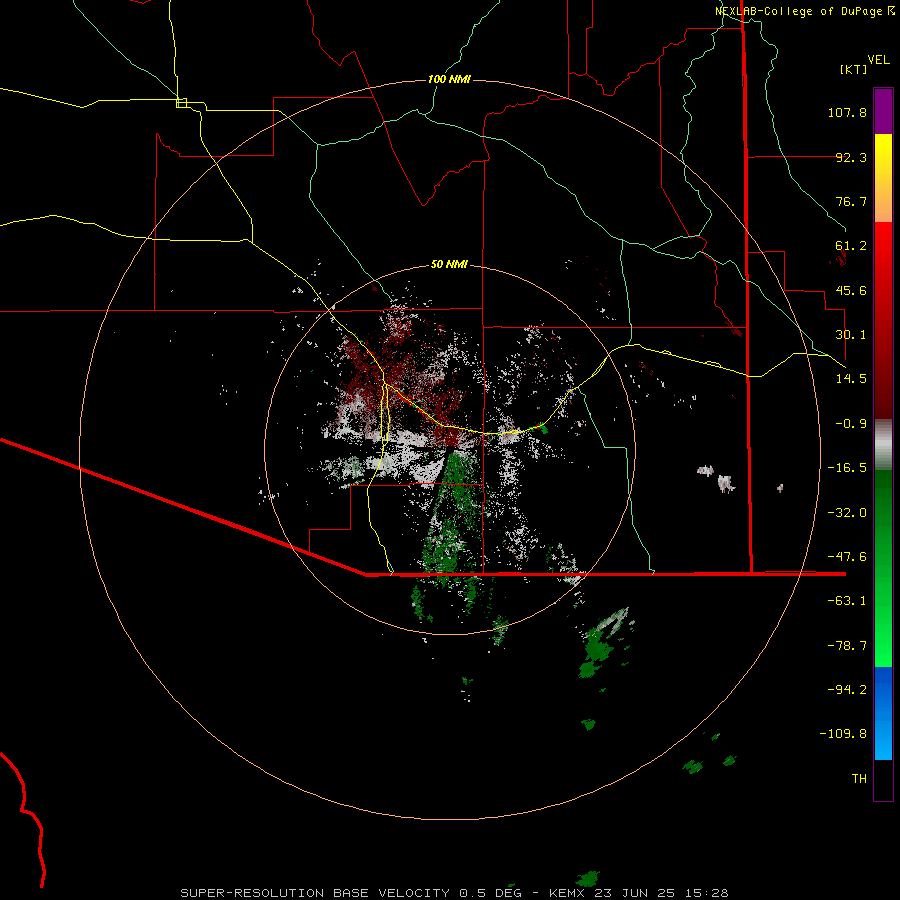Click the Super-Resolution Base Velocity caption
Viewport: 900px width, 900px height.
pos(454,893)
